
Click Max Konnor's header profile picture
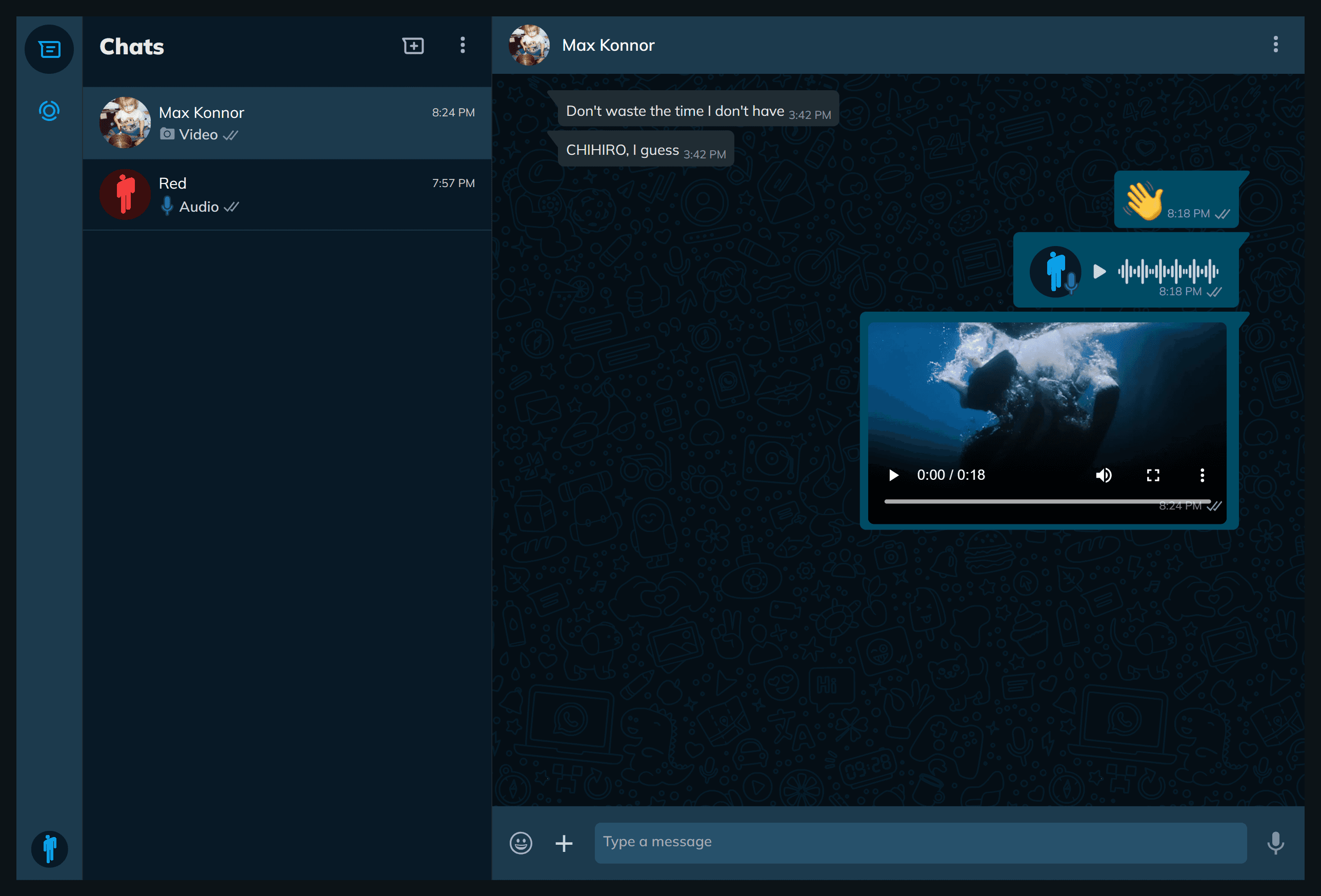coord(529,46)
